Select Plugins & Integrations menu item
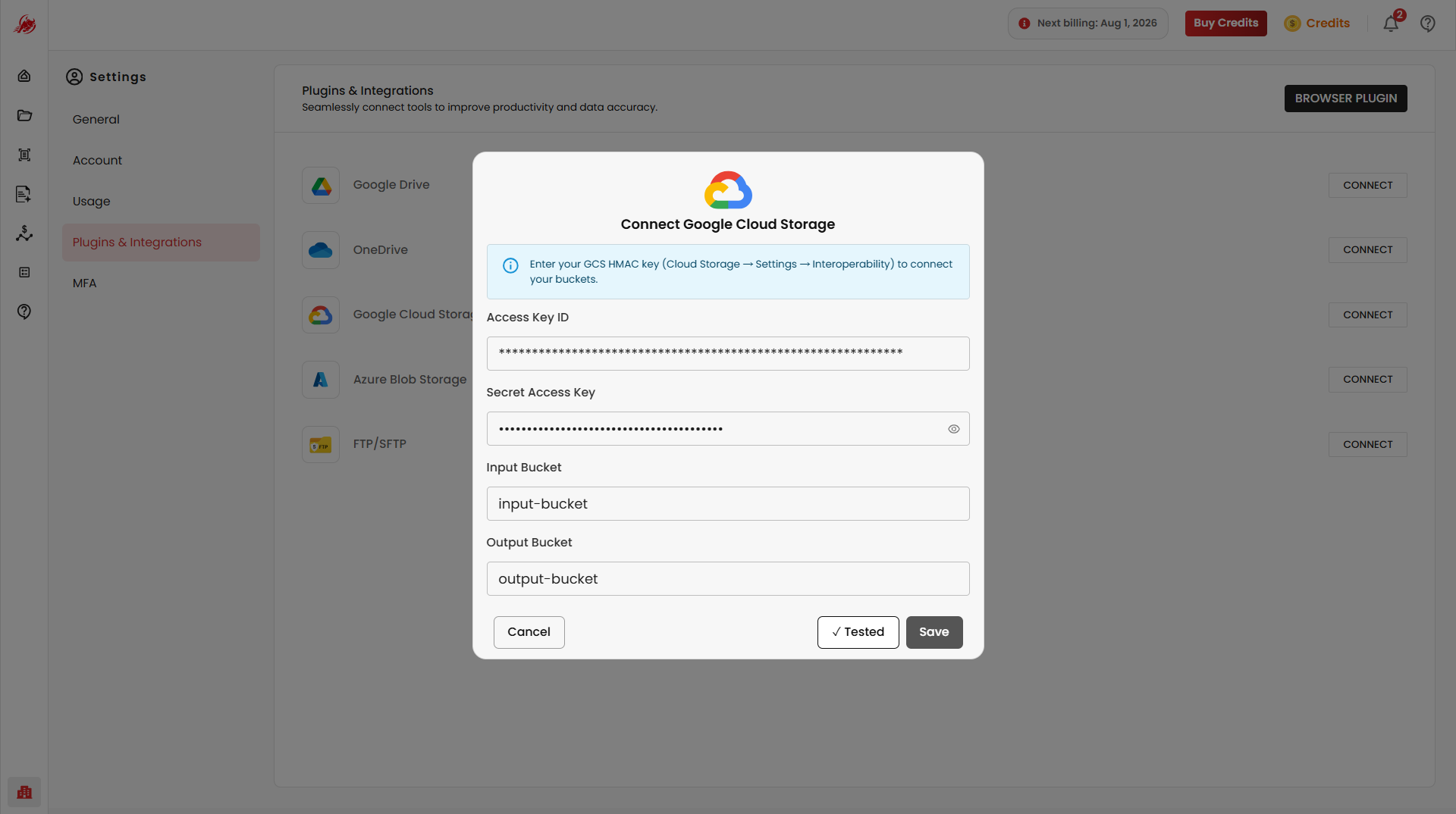This screenshot has height=814, width=1456. click(161, 243)
